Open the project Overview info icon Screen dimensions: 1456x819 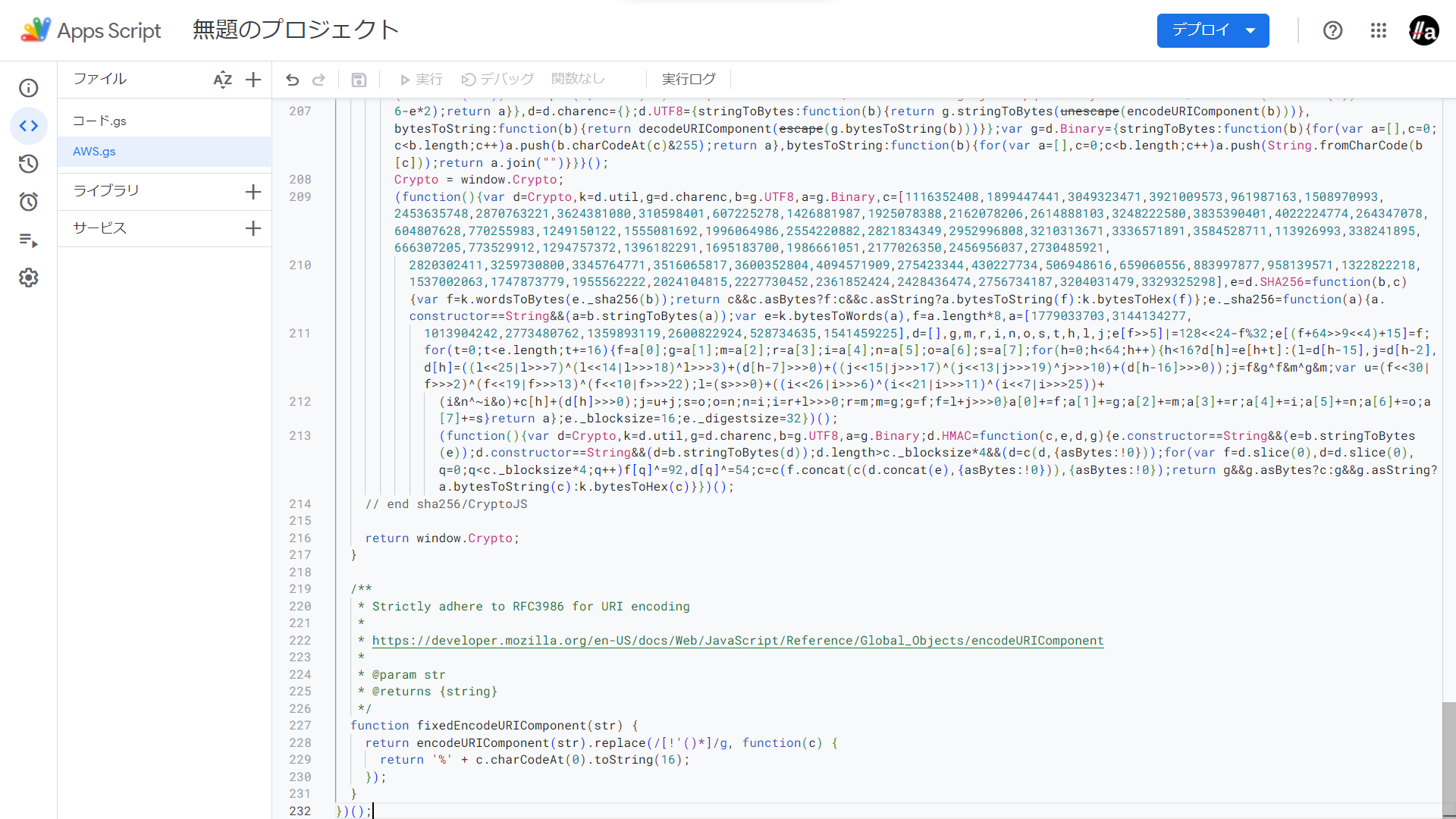pos(29,88)
